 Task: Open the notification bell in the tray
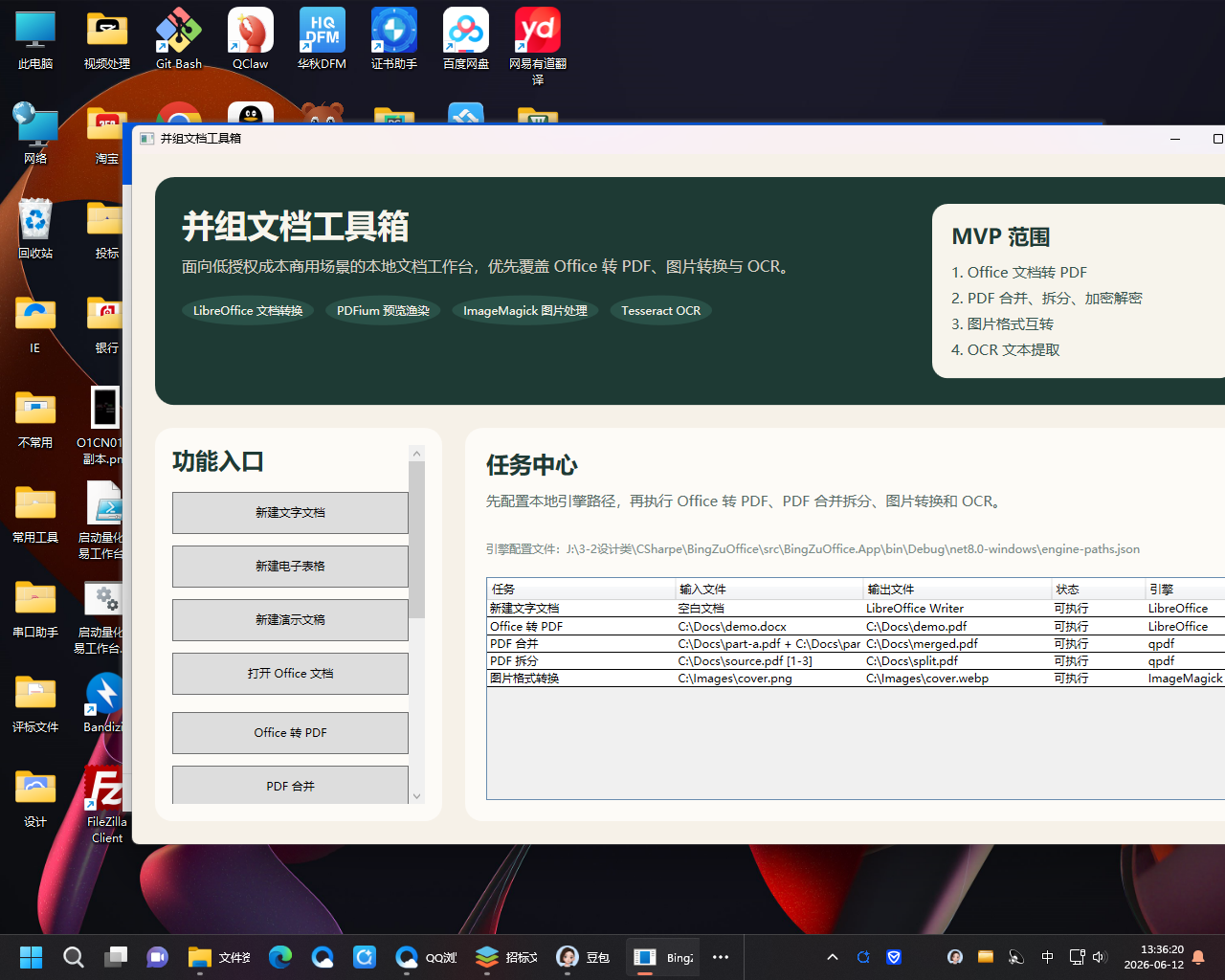pos(1198,957)
